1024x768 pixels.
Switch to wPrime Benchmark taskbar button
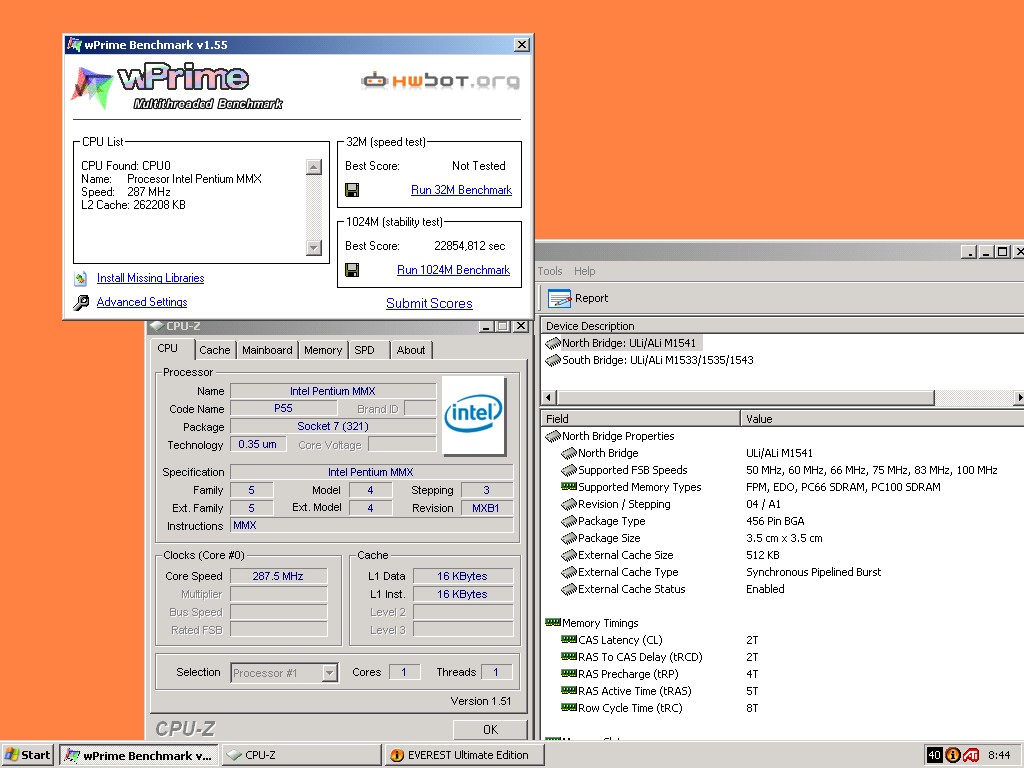[138, 755]
